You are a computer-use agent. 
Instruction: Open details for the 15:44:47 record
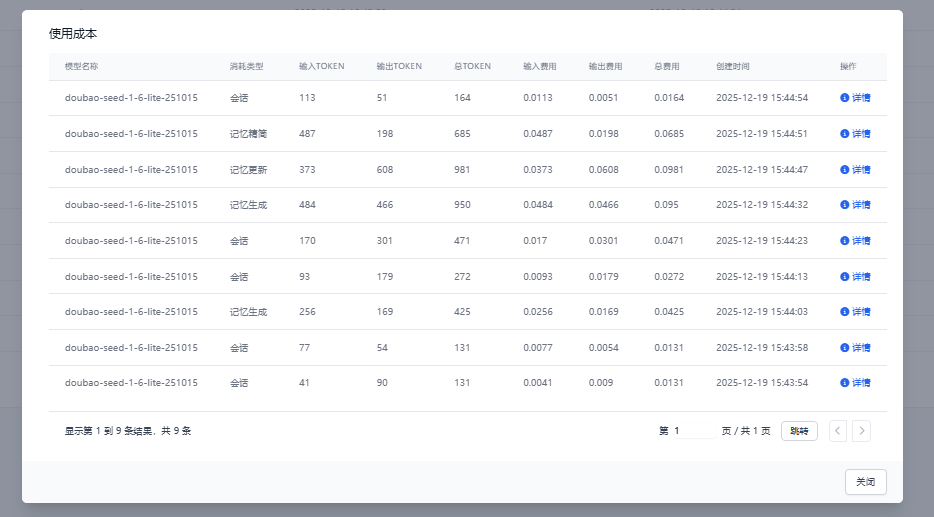click(x=855, y=170)
